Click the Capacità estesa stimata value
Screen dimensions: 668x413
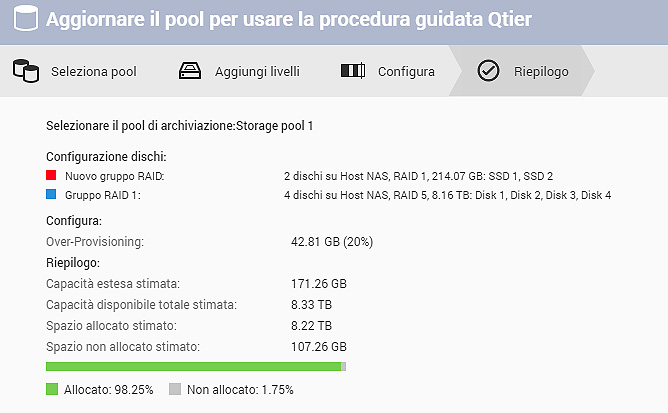tap(318, 284)
